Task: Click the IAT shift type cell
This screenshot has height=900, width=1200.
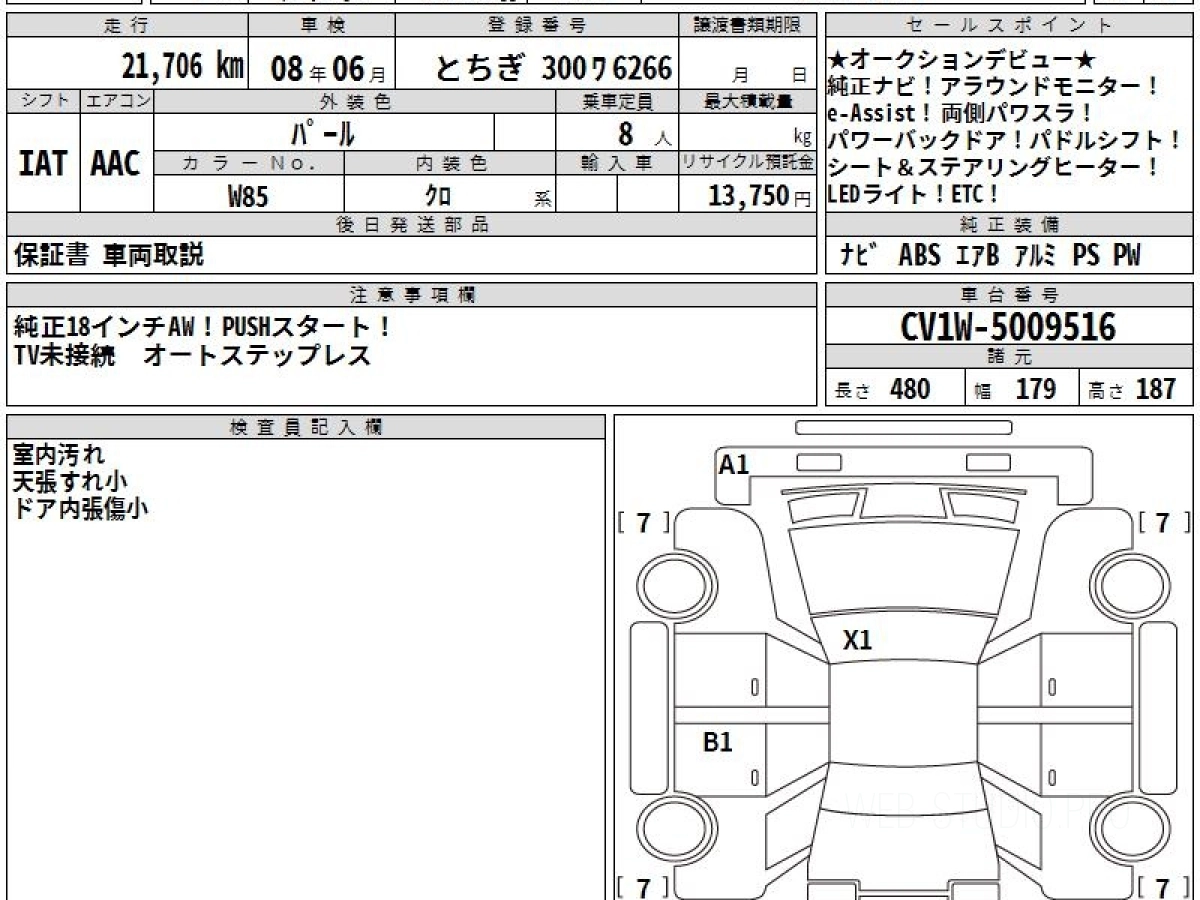Action: 43,164
